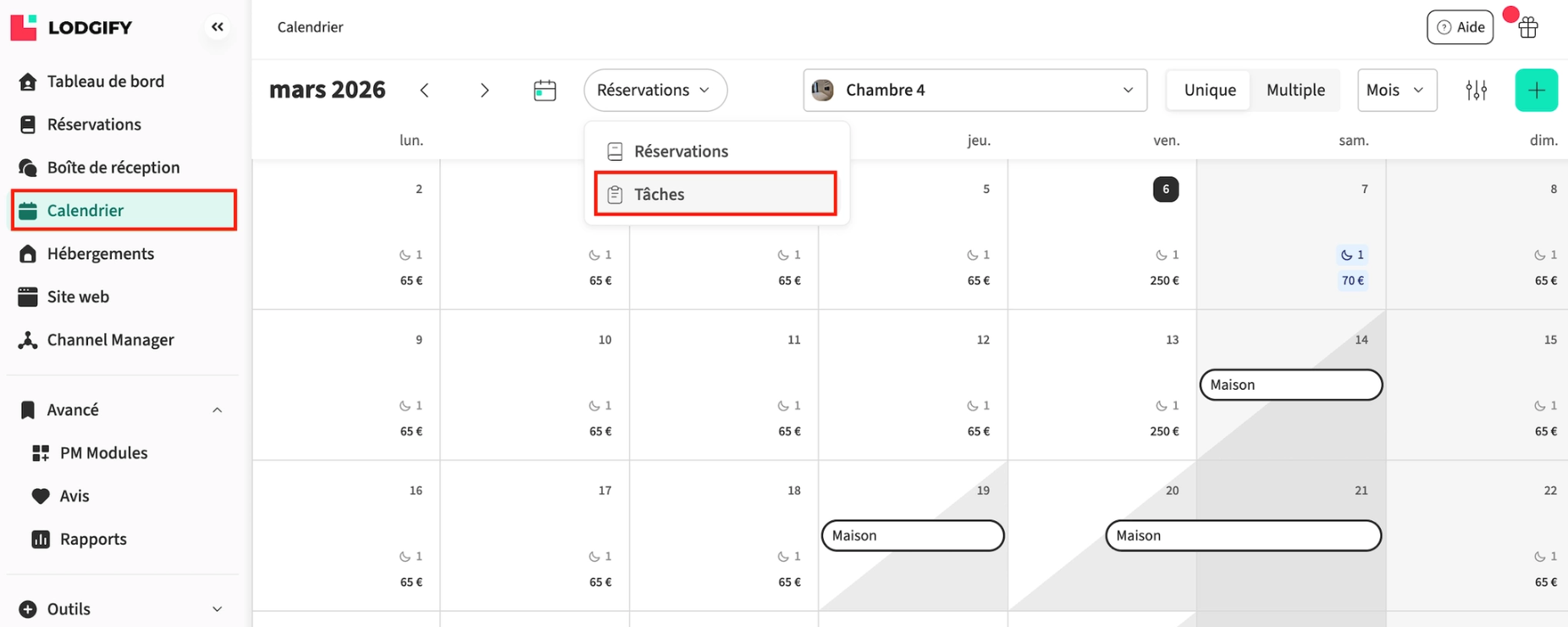1568x627 pixels.
Task: Open Channel Manager in sidebar
Action: point(110,340)
